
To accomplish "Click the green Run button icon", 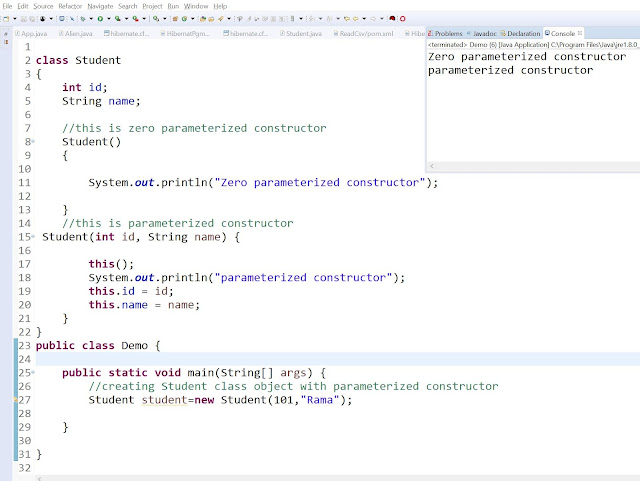I will click(x=100, y=19).
